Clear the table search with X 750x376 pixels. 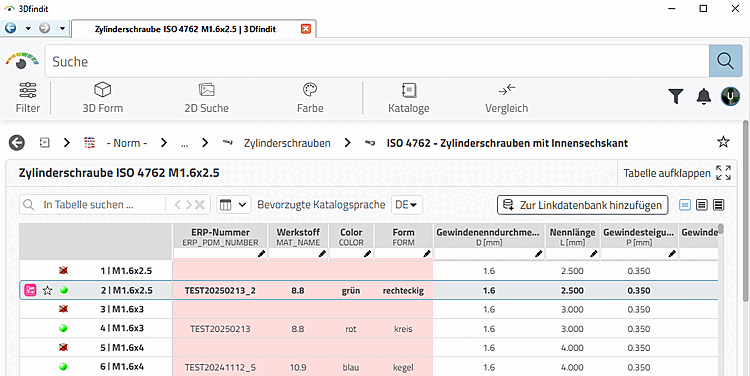(199, 205)
